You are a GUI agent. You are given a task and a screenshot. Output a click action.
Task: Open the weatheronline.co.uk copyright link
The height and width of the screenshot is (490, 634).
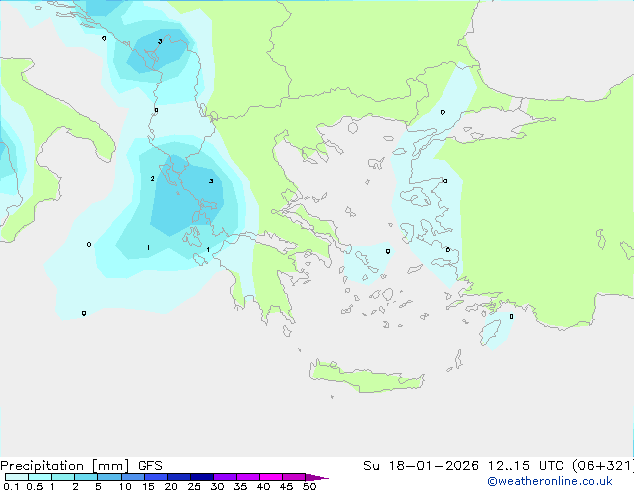[550, 481]
